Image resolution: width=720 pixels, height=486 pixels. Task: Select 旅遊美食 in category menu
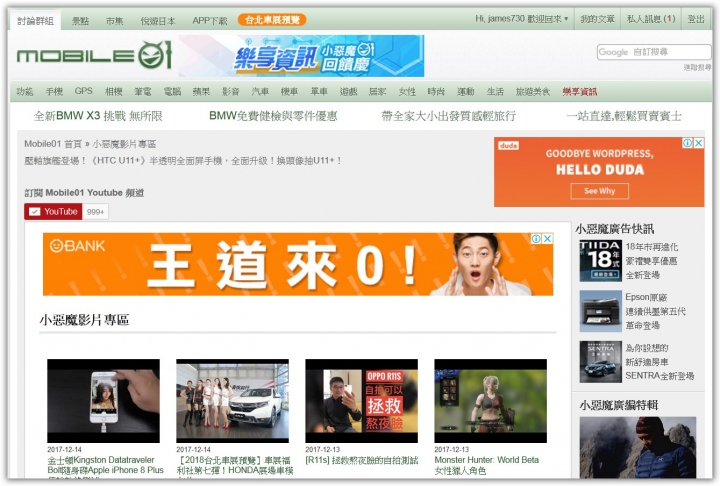click(533, 91)
